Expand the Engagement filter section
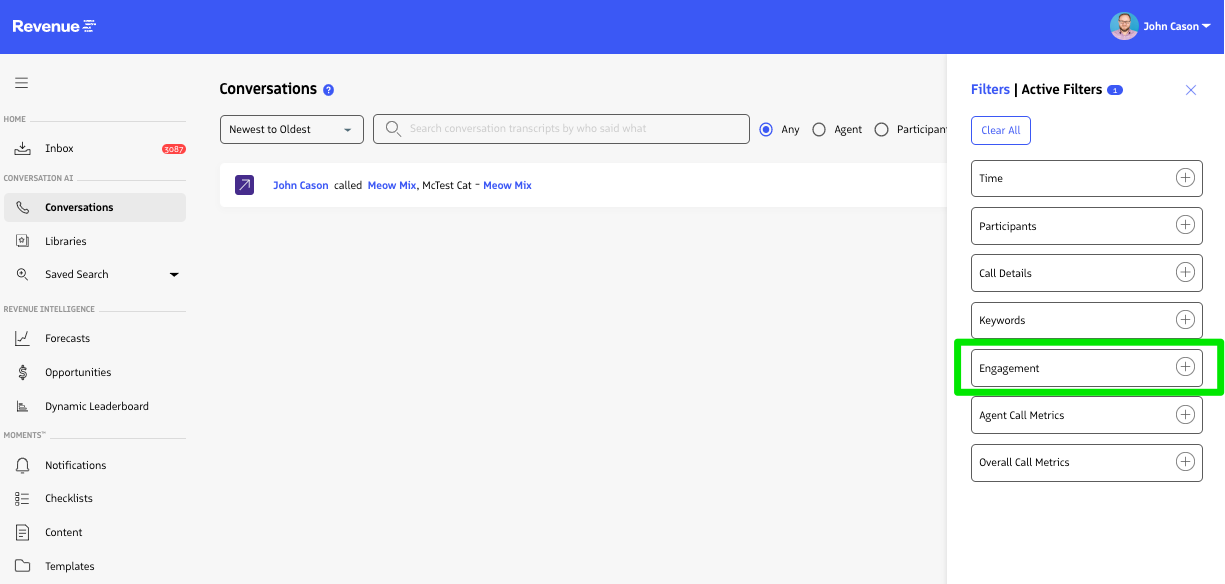Screen dimensions: 1225x584 [1185, 367]
